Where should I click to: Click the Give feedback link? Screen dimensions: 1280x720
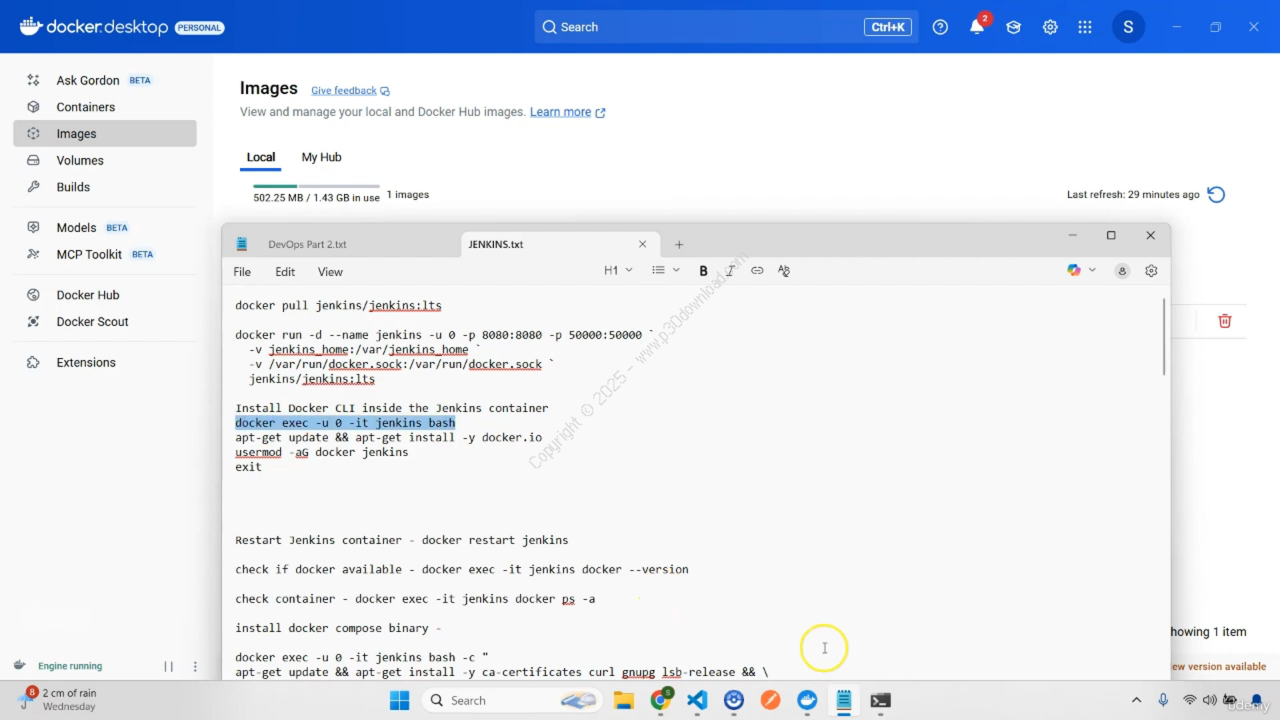(344, 90)
